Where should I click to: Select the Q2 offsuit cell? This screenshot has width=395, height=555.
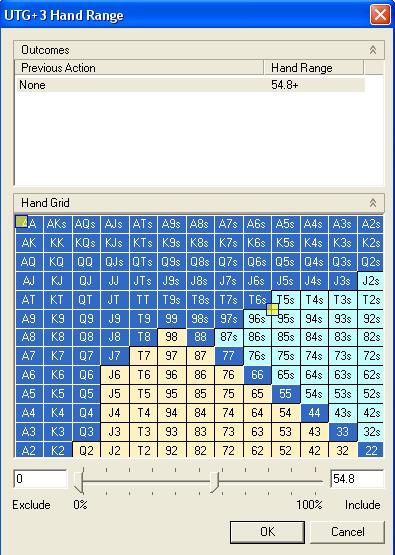pyautogui.click(x=86, y=451)
